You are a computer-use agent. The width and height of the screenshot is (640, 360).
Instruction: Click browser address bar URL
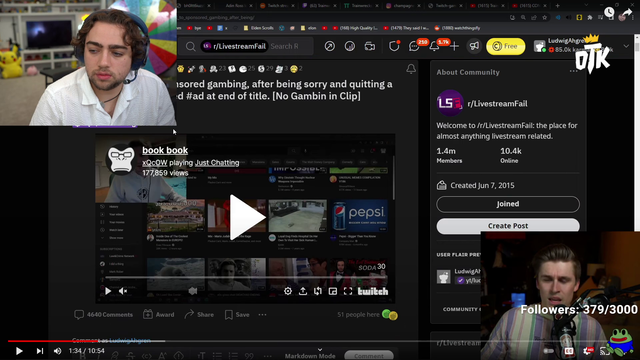[216, 18]
